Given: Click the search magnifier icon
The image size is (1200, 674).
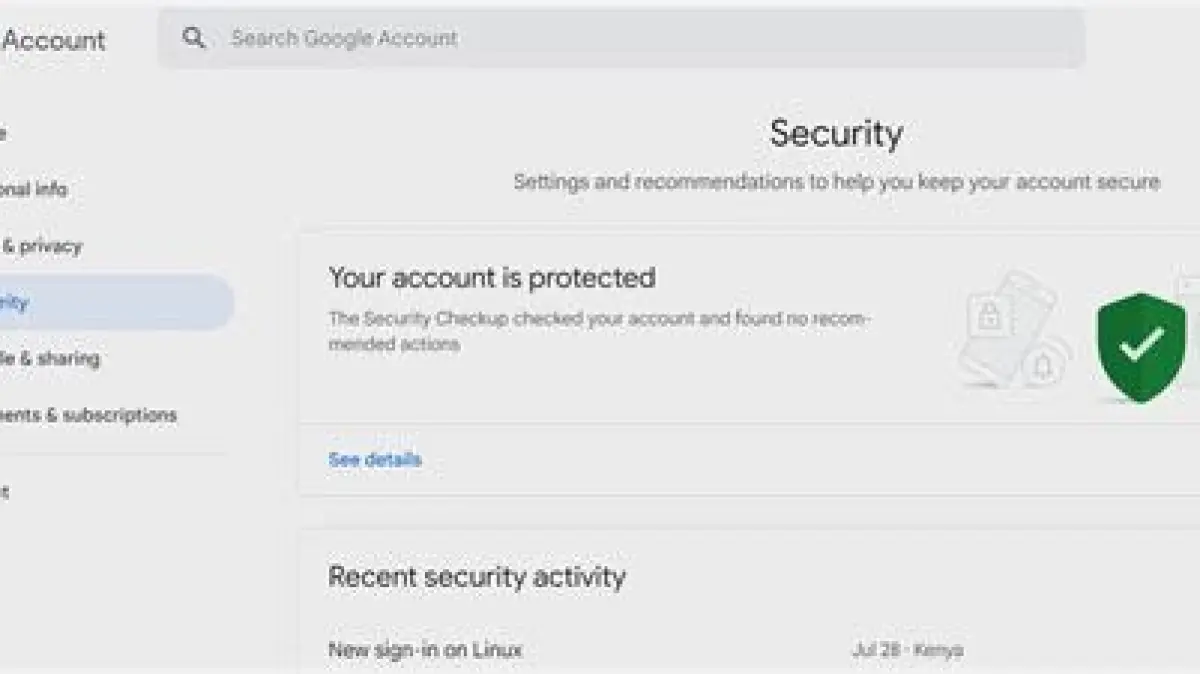Looking at the screenshot, I should pos(194,38).
